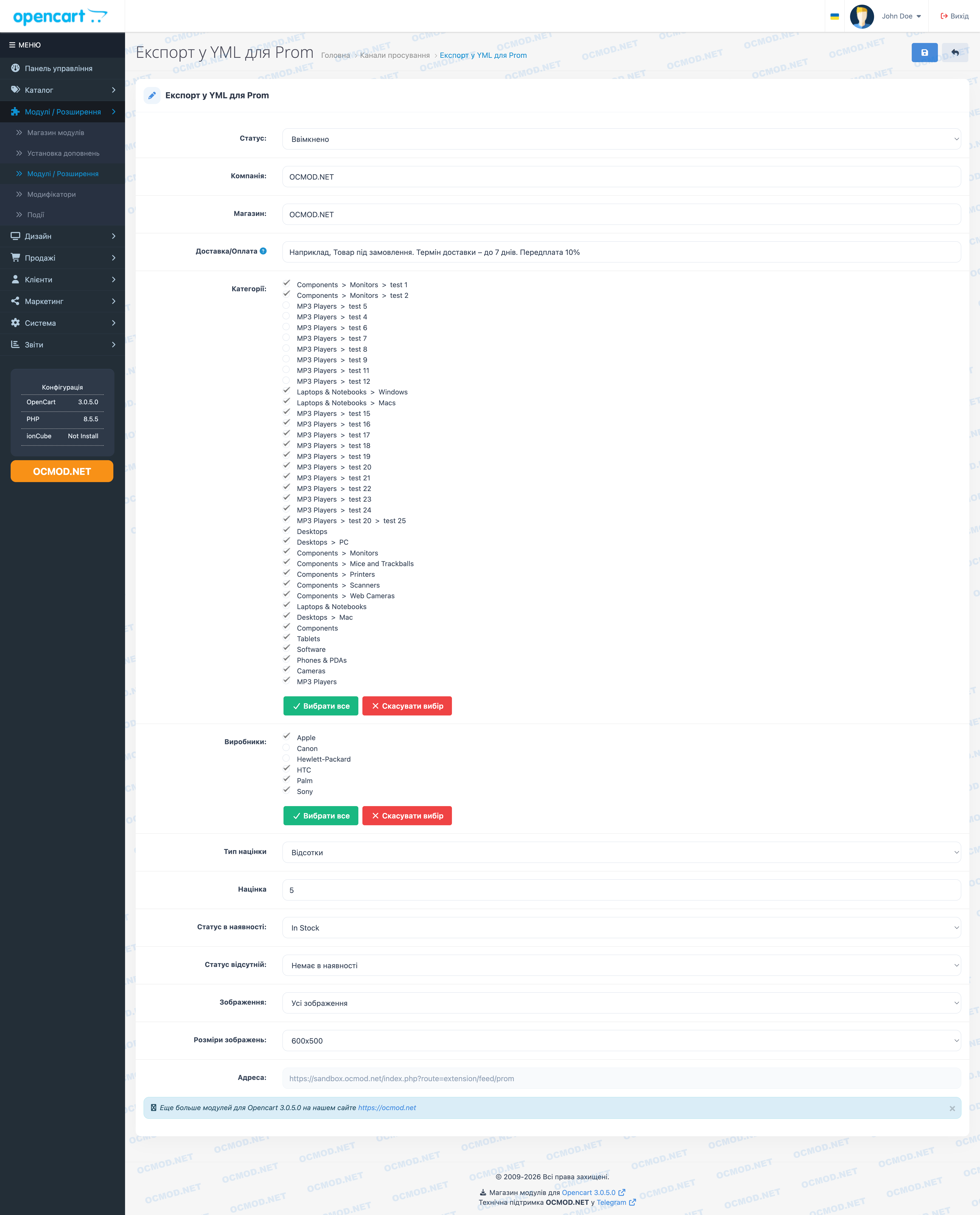Open the Статус відсутній dropdown
The width and height of the screenshot is (980, 1215).
point(621,965)
